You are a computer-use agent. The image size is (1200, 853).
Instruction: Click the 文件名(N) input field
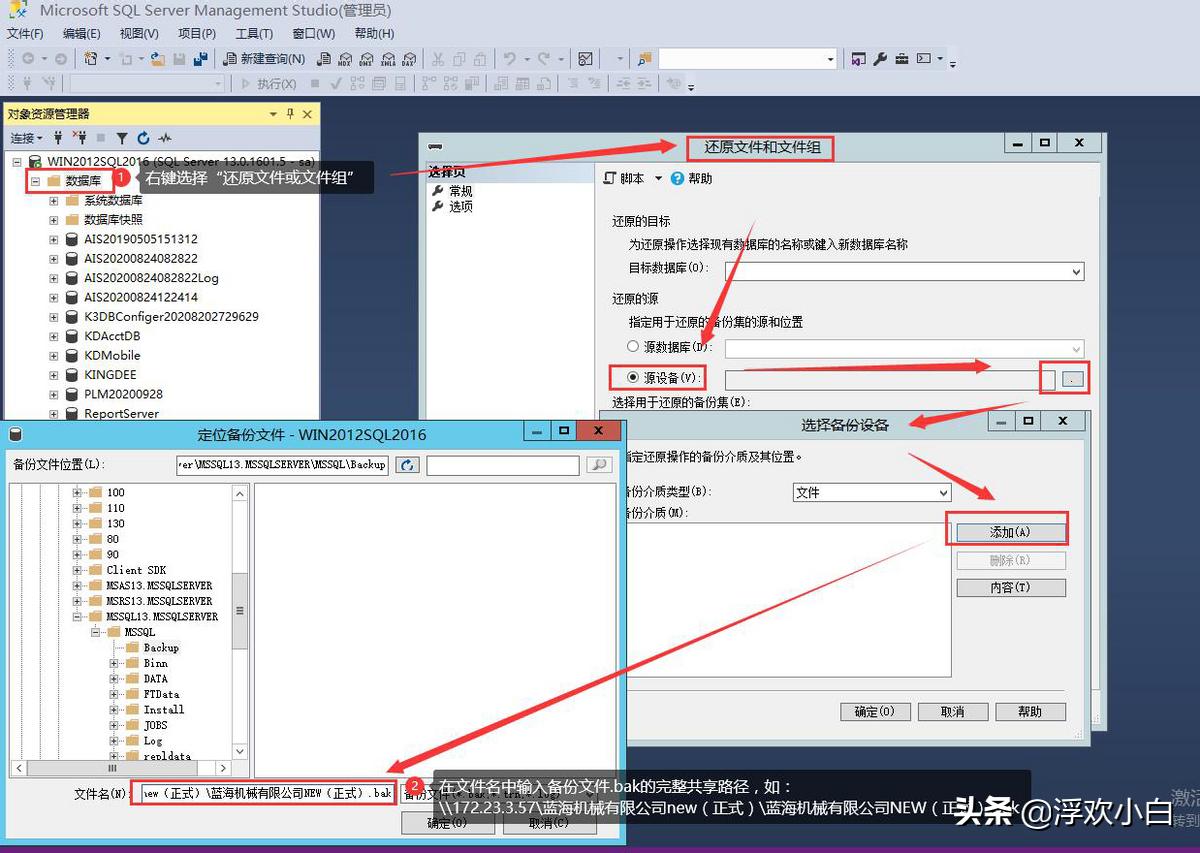(x=270, y=791)
